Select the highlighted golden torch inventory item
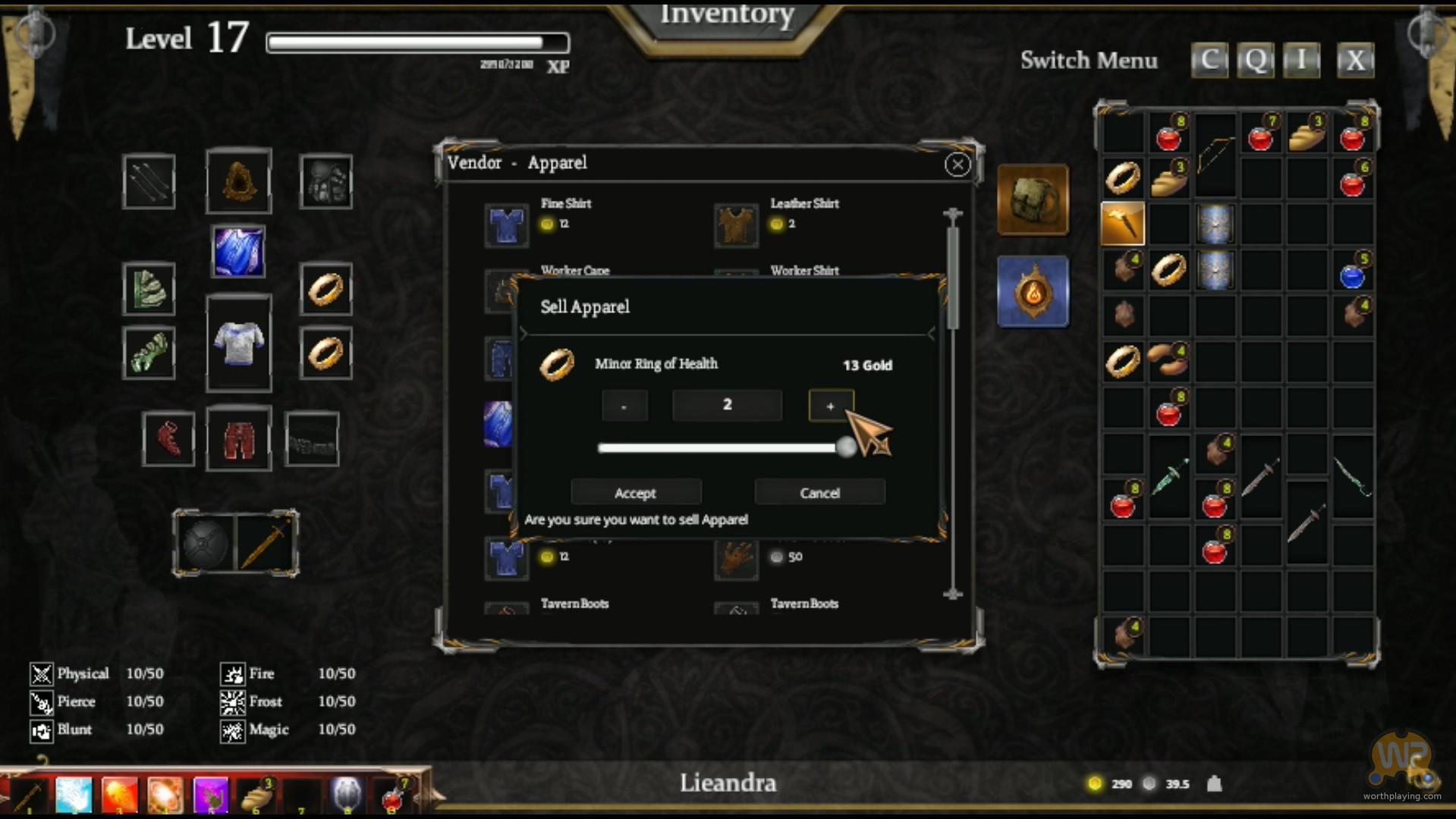 click(x=1123, y=224)
